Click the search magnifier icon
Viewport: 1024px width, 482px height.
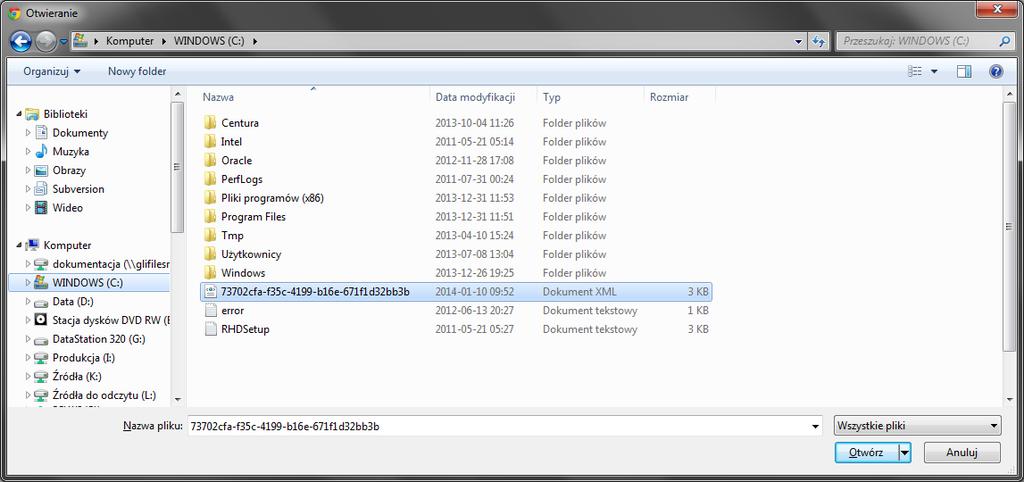[x=1004, y=40]
